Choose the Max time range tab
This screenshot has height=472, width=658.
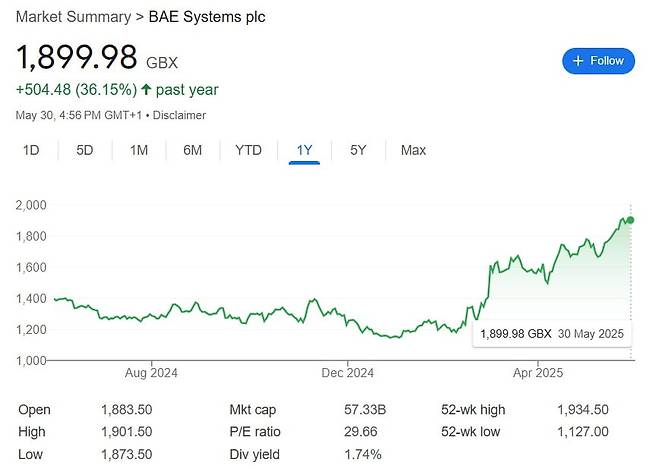click(x=413, y=150)
